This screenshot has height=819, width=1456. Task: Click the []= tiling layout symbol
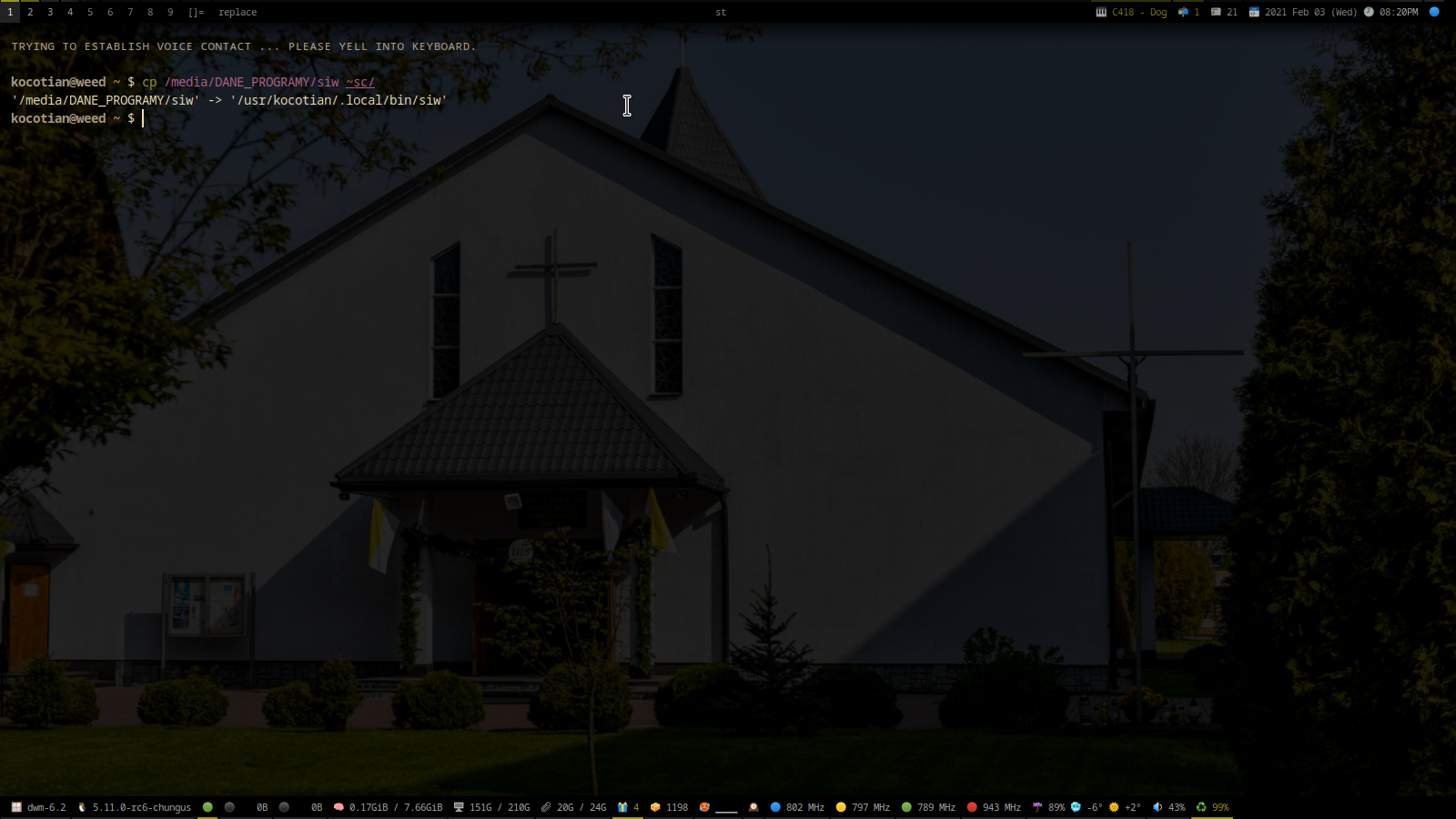196,12
